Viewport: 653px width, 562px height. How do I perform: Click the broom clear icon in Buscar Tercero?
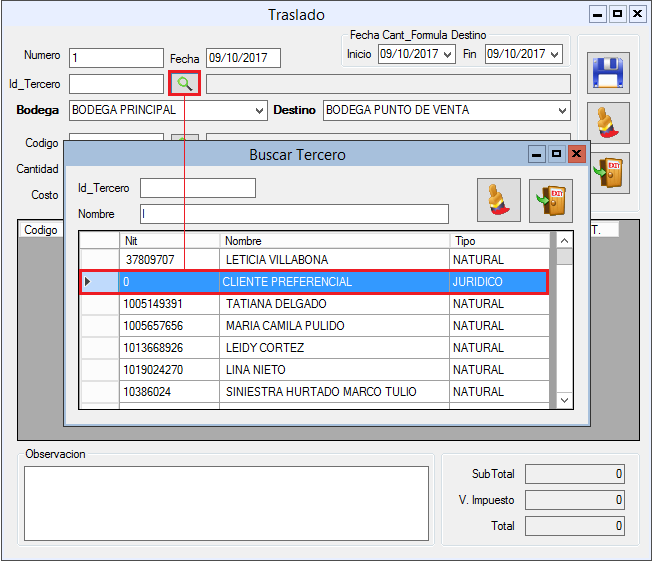[498, 200]
